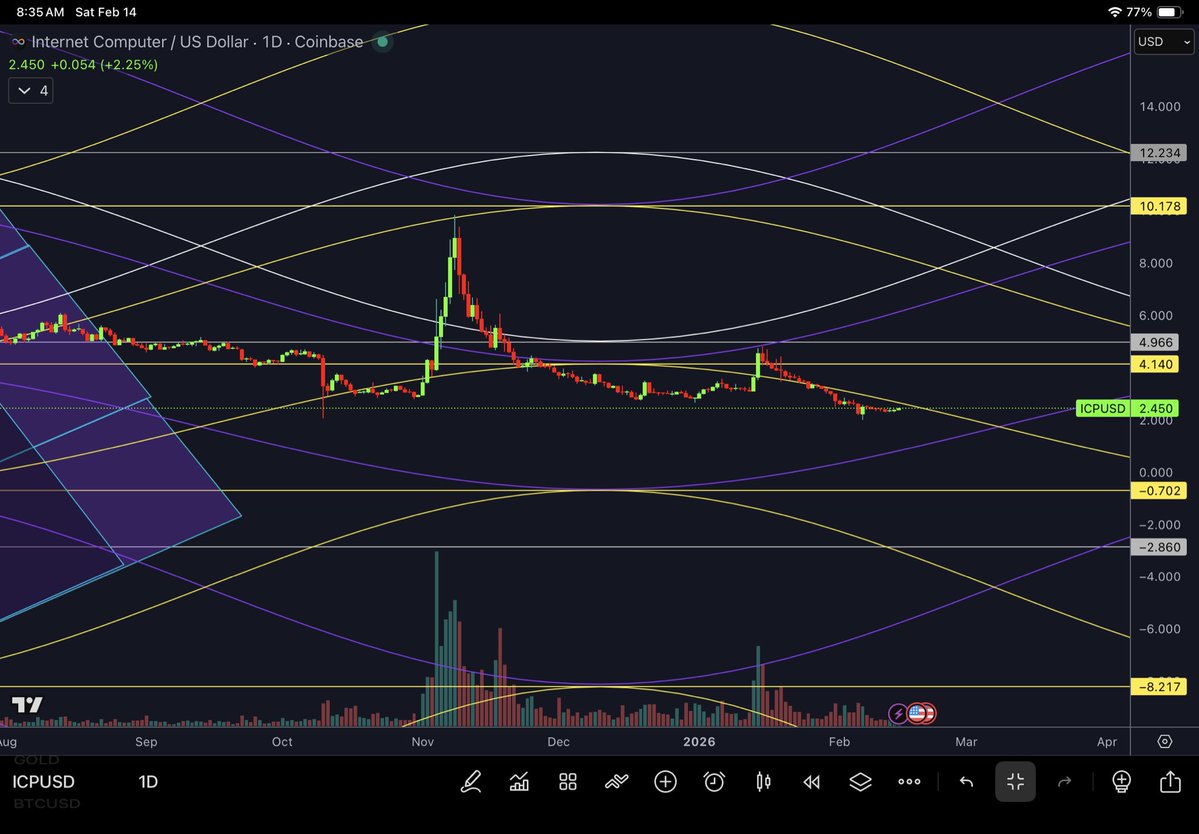Change chart type candlestick icon

pos(763,781)
